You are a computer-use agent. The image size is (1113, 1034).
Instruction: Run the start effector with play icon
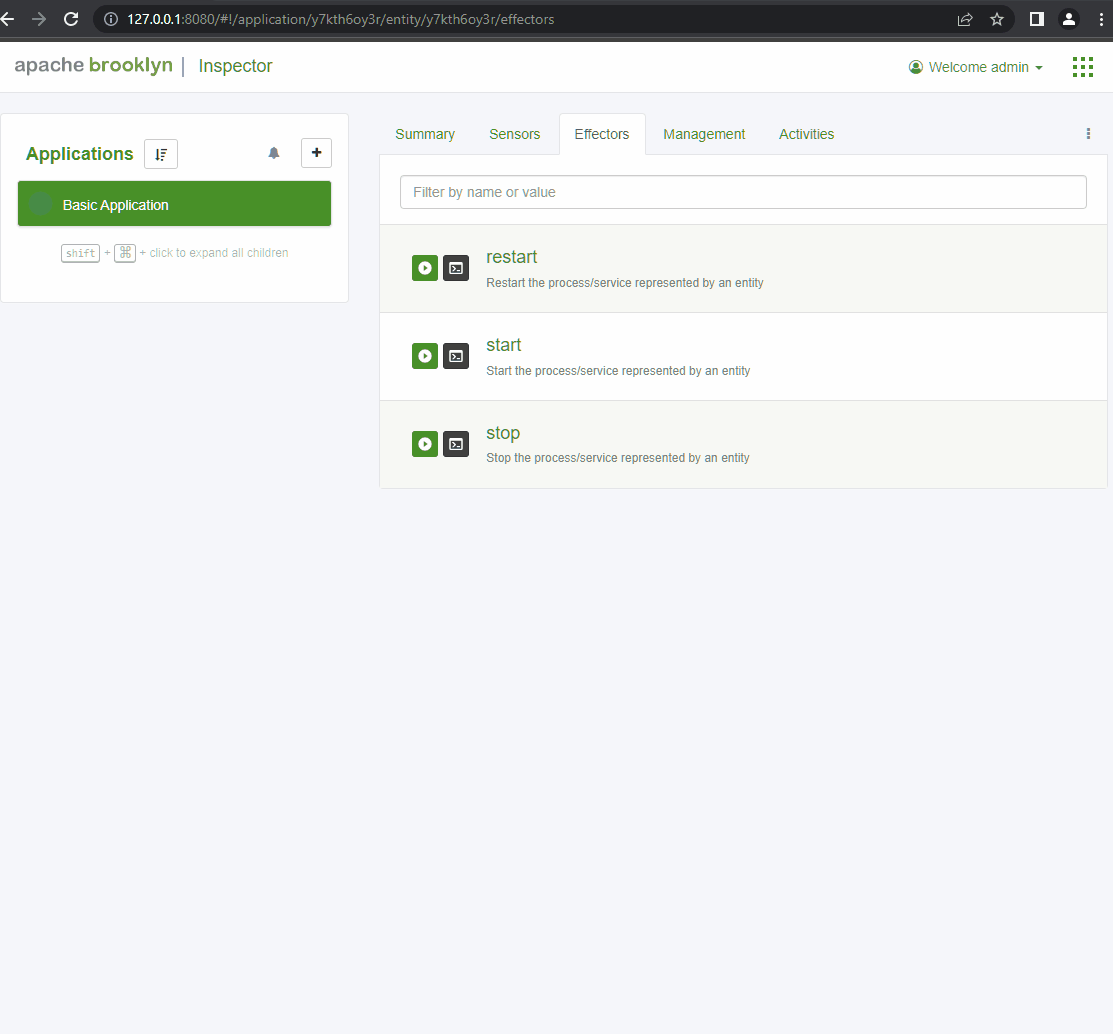point(424,356)
